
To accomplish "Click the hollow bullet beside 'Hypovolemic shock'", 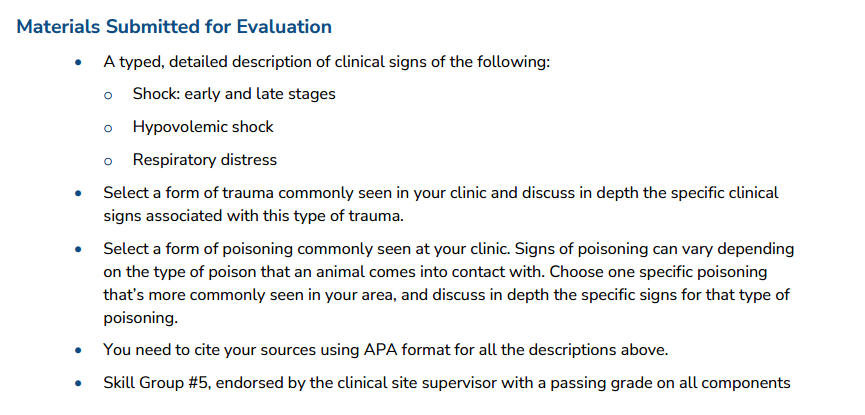I will pyautogui.click(x=108, y=129).
